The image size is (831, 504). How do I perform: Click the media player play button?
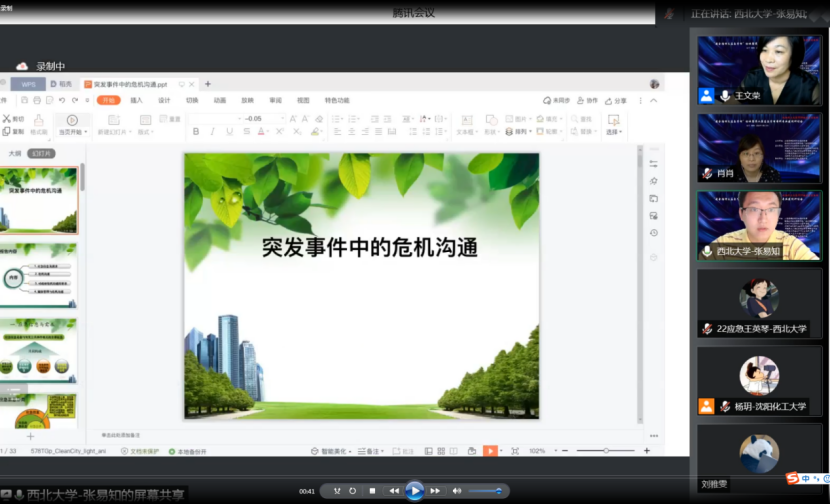(414, 491)
